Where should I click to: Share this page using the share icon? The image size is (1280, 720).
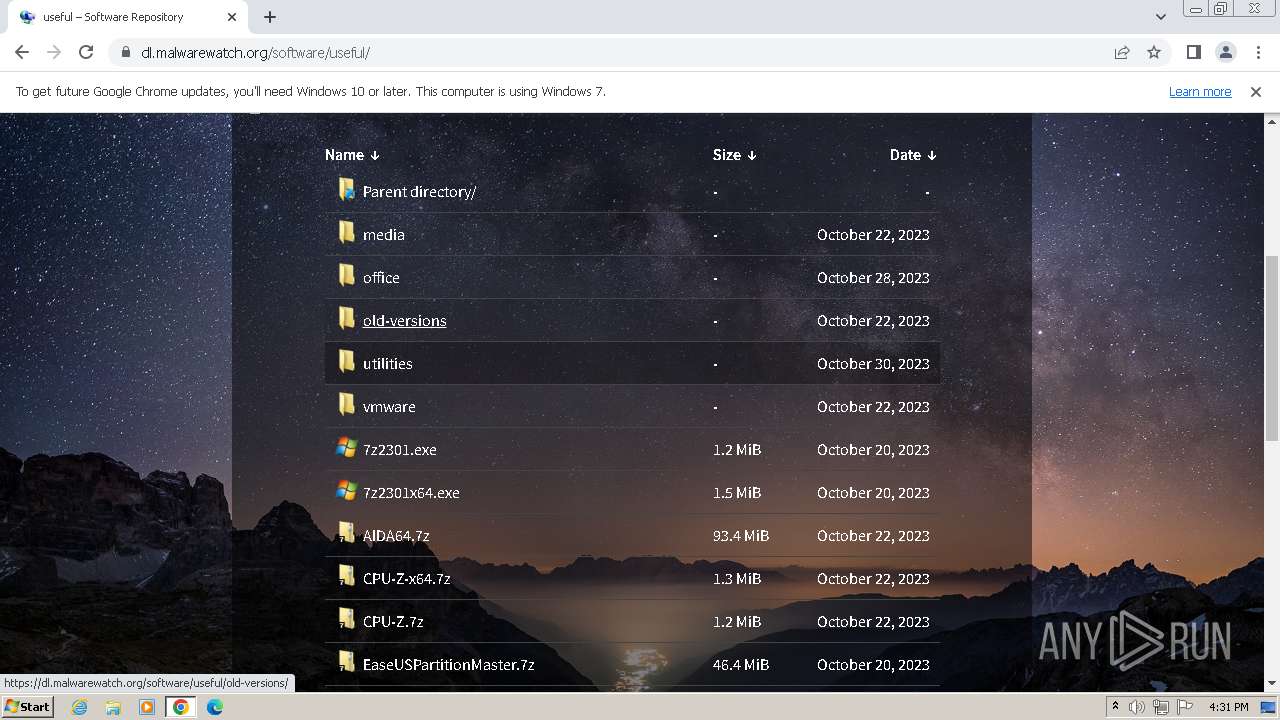1122,52
